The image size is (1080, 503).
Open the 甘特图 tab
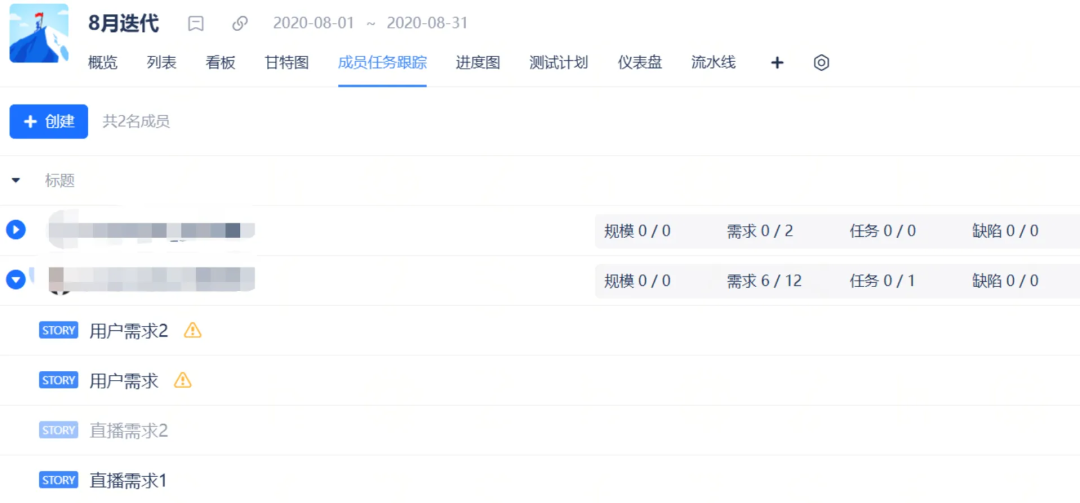tap(287, 63)
